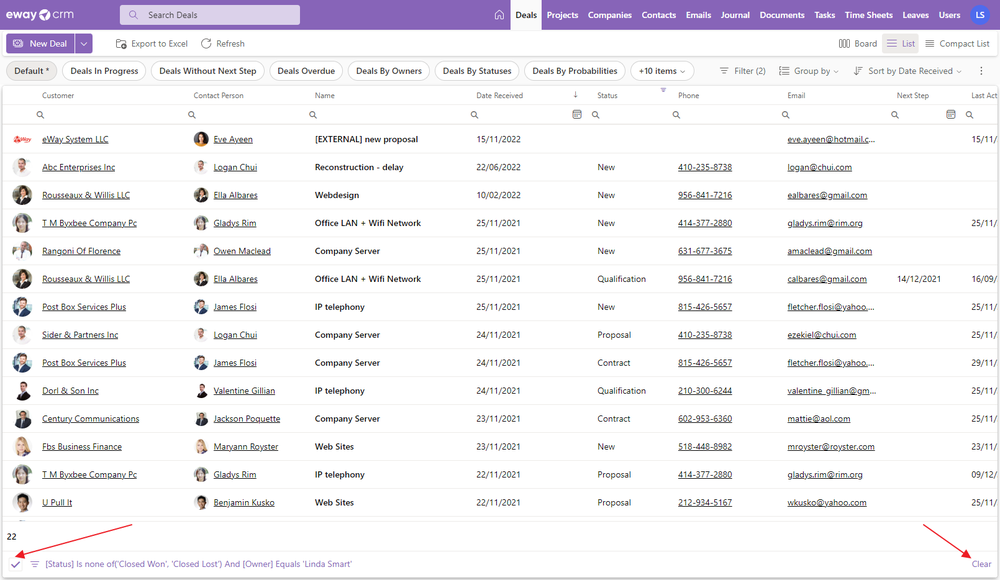
Task: Open Valentine Gillian contact link
Action: point(244,390)
